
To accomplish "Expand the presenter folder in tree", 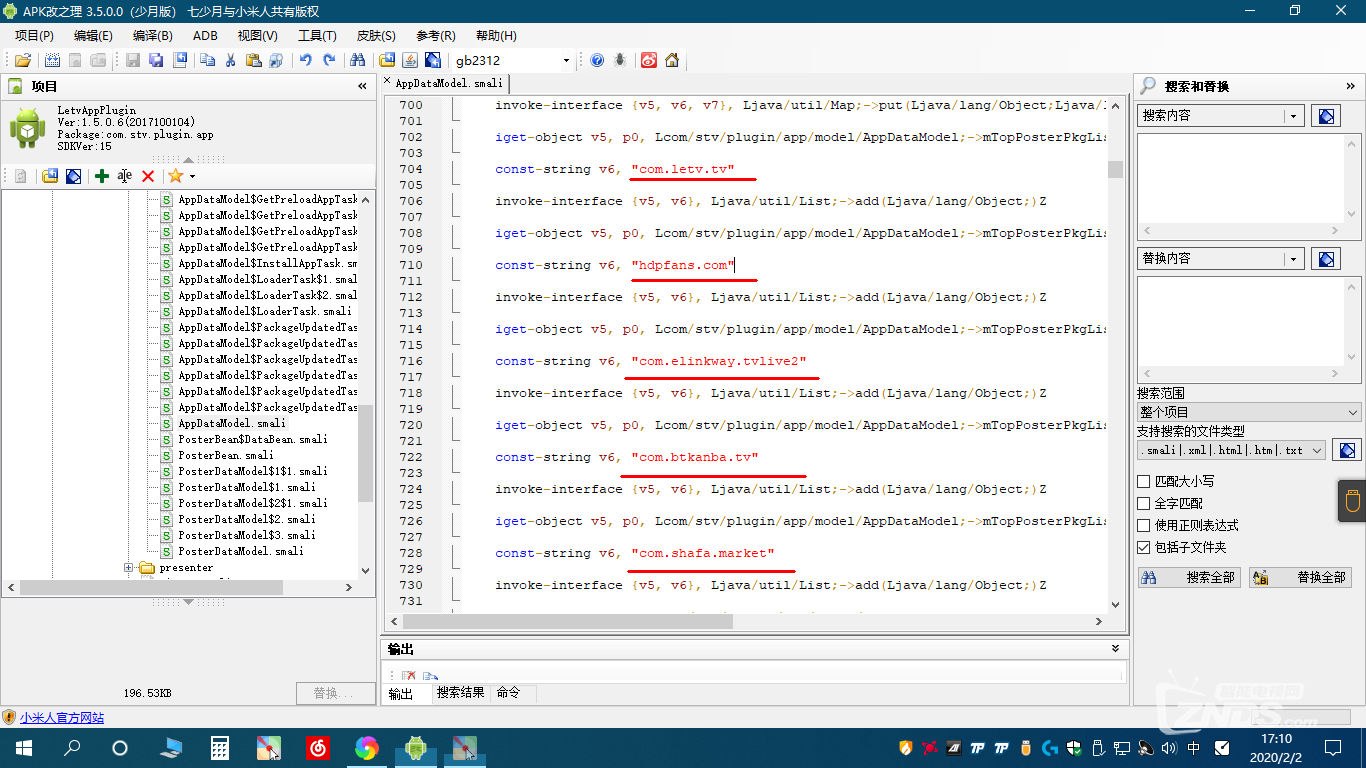I will click(x=129, y=567).
